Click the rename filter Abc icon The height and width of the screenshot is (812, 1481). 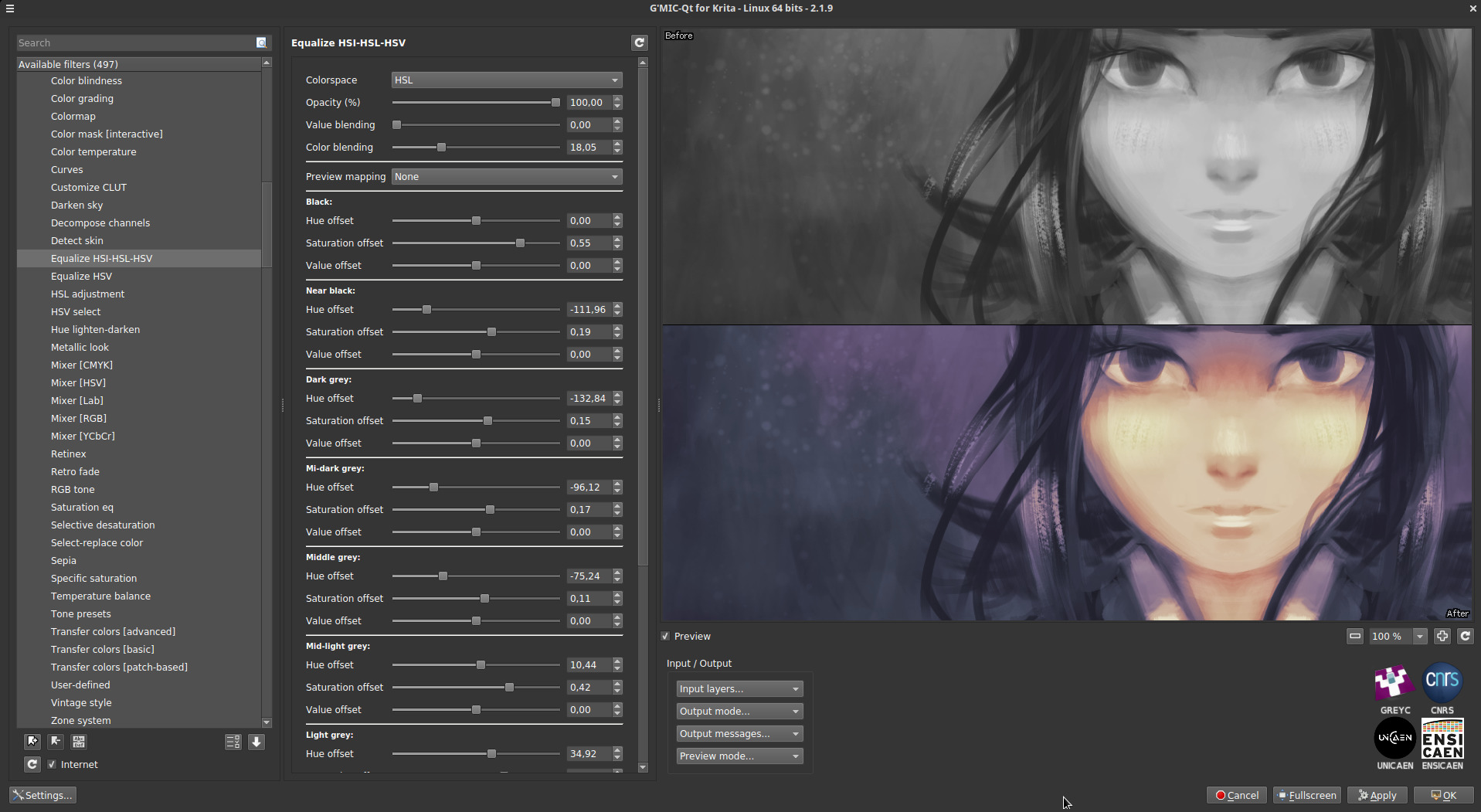79,742
